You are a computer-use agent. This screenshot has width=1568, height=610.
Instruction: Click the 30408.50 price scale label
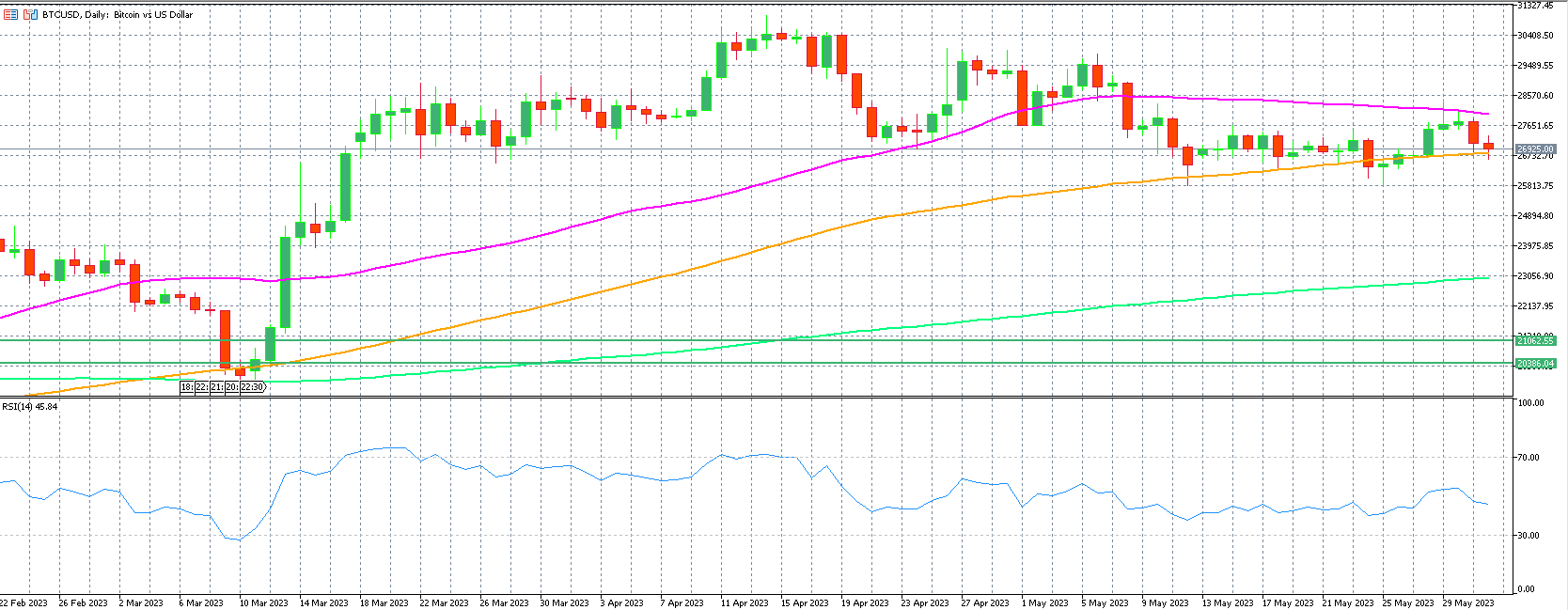tap(1535, 36)
